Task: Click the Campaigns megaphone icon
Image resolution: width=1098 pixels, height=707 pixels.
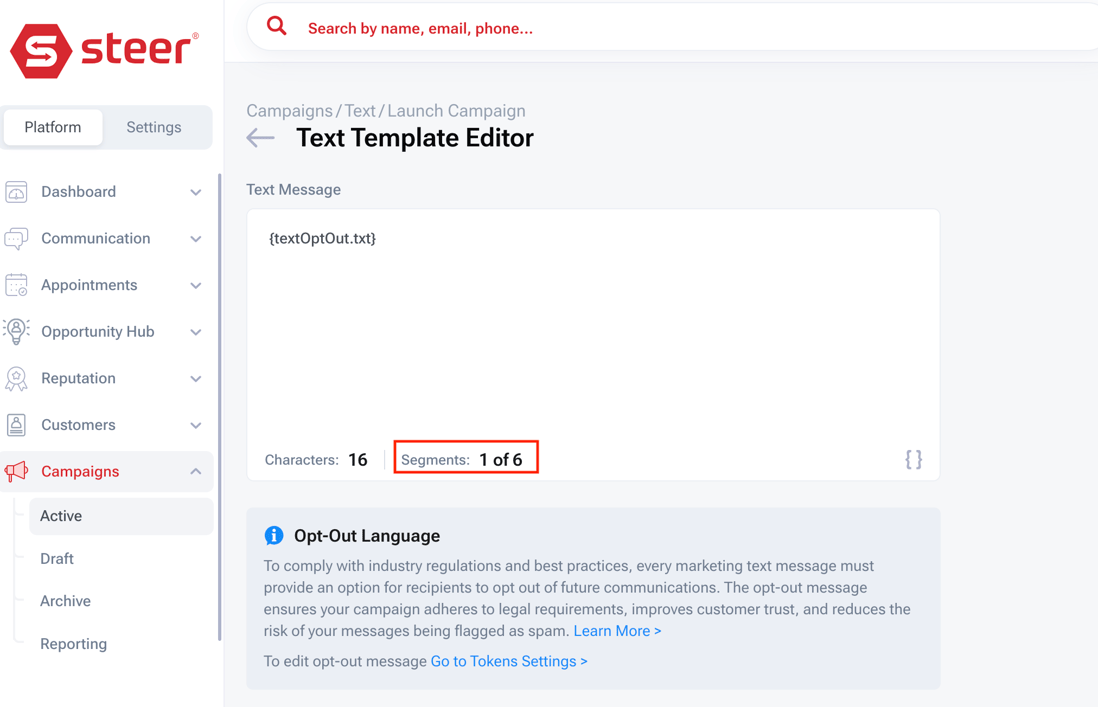Action: pyautogui.click(x=16, y=471)
